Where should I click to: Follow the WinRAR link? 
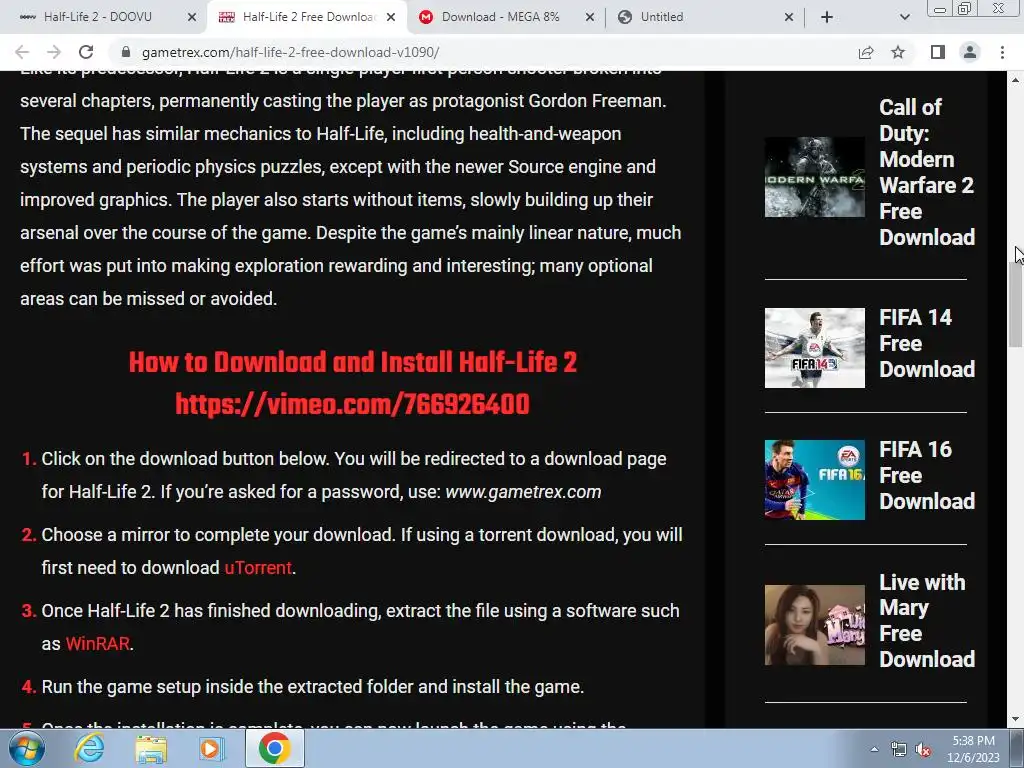click(x=97, y=644)
